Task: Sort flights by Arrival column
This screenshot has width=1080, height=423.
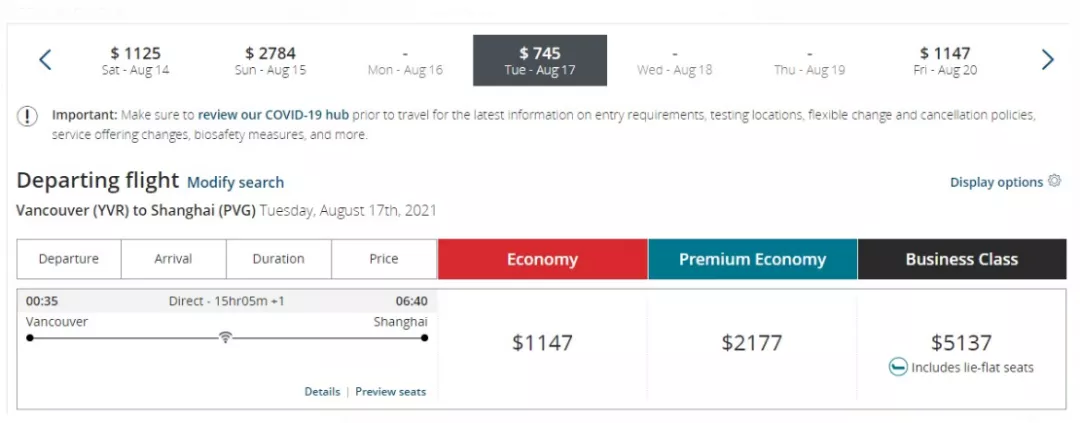Action: pyautogui.click(x=174, y=259)
